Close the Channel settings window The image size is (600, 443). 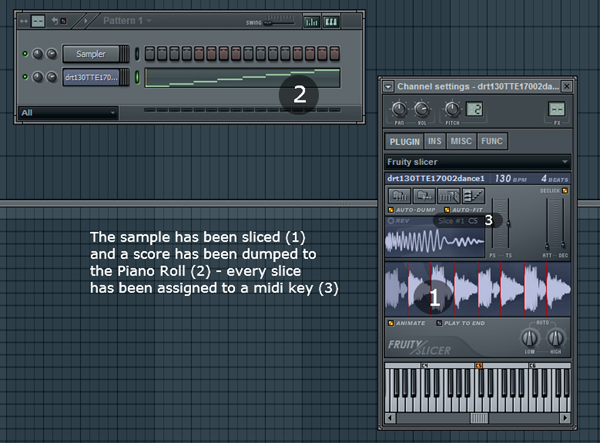tap(567, 87)
